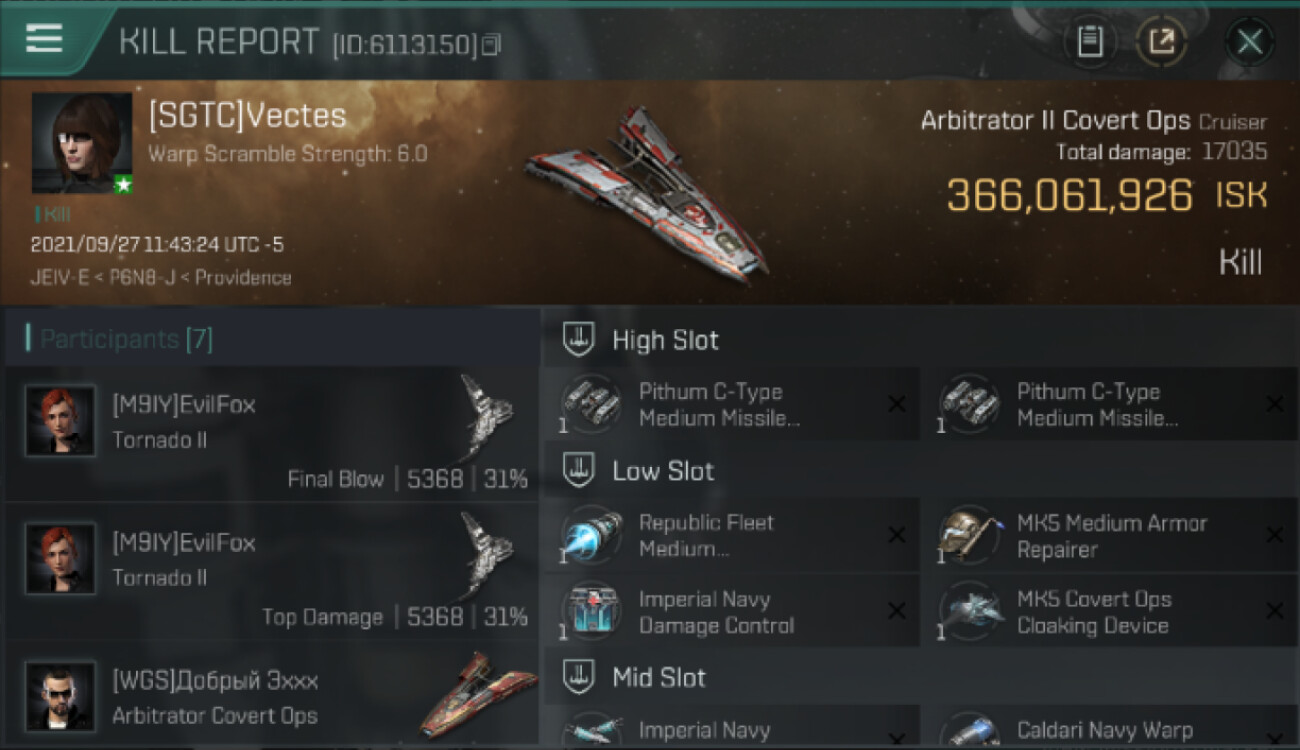This screenshot has height=750, width=1300.
Task: Open the Добрый Эххх participant entry
Action: [x=272, y=697]
